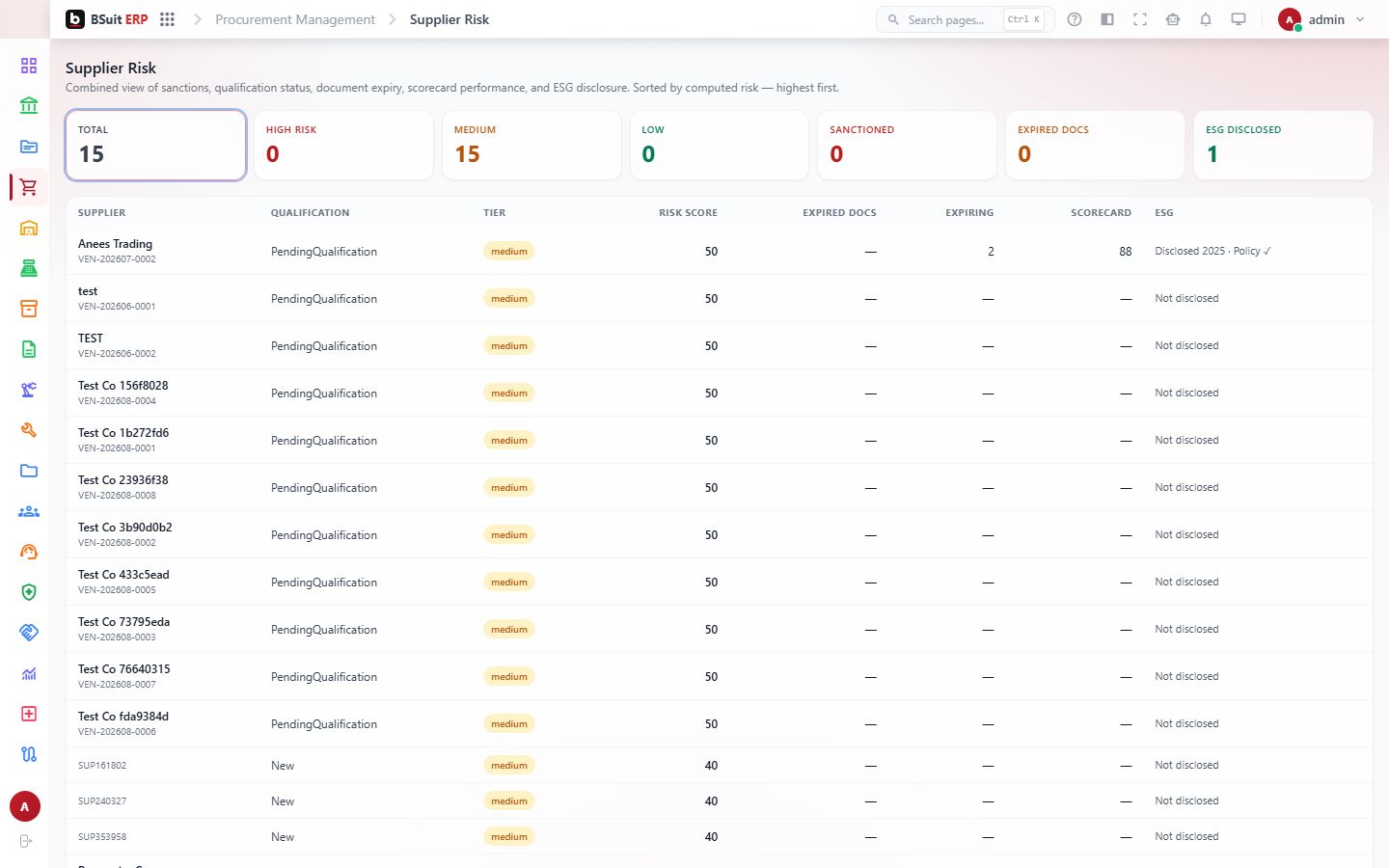Click supplier SUP240327 row
1389x868 pixels.
[x=720, y=800]
